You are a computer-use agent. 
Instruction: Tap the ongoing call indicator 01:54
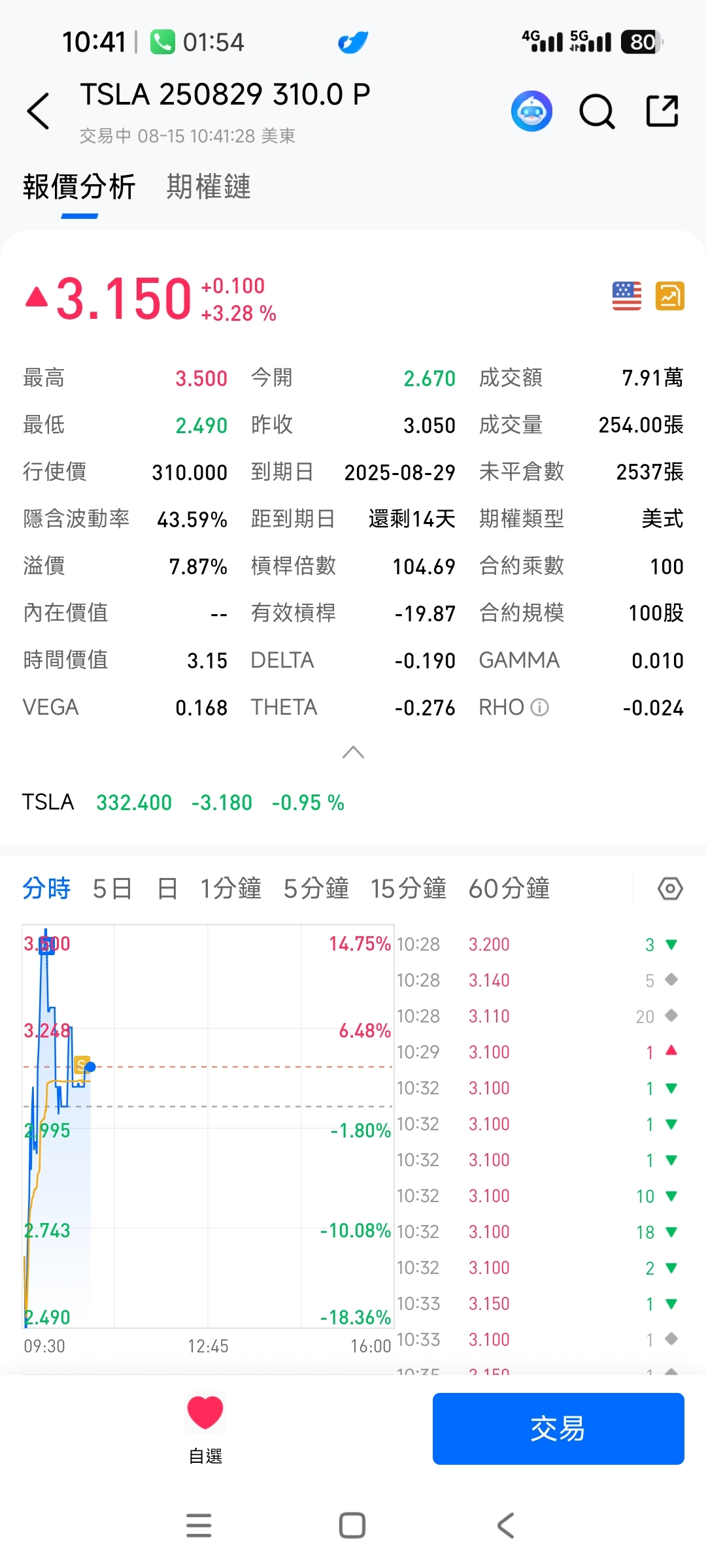click(197, 42)
